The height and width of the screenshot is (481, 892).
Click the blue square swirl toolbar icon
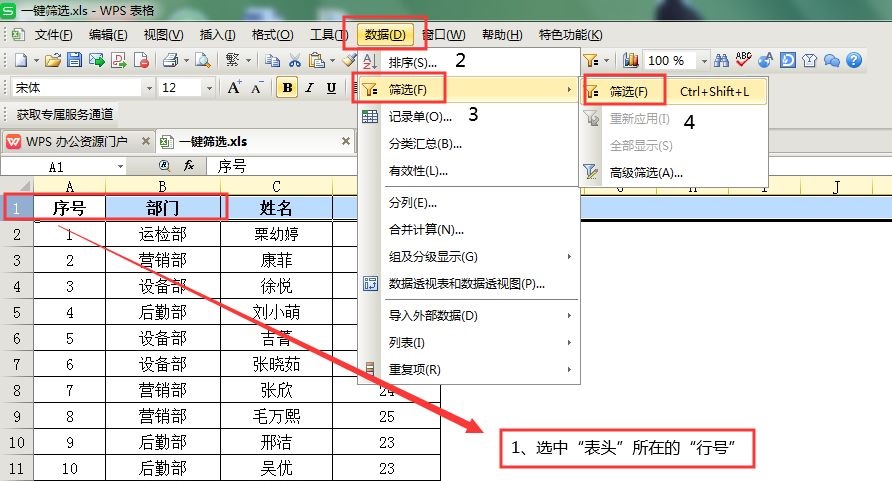tap(787, 60)
